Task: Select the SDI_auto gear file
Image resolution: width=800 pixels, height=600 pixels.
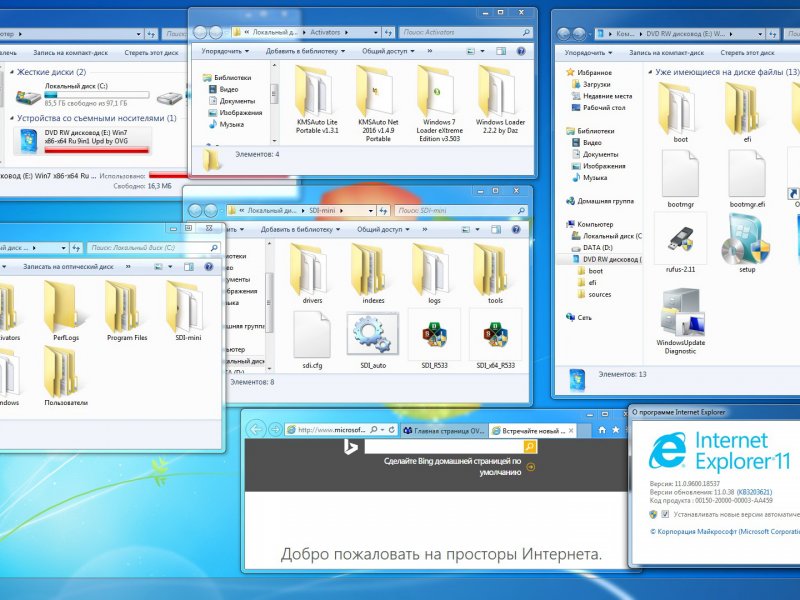Action: coord(373,340)
